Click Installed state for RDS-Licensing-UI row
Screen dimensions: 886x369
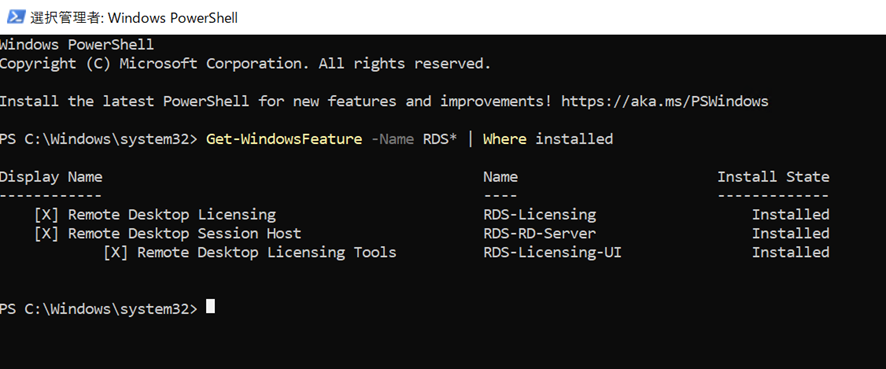(x=791, y=252)
